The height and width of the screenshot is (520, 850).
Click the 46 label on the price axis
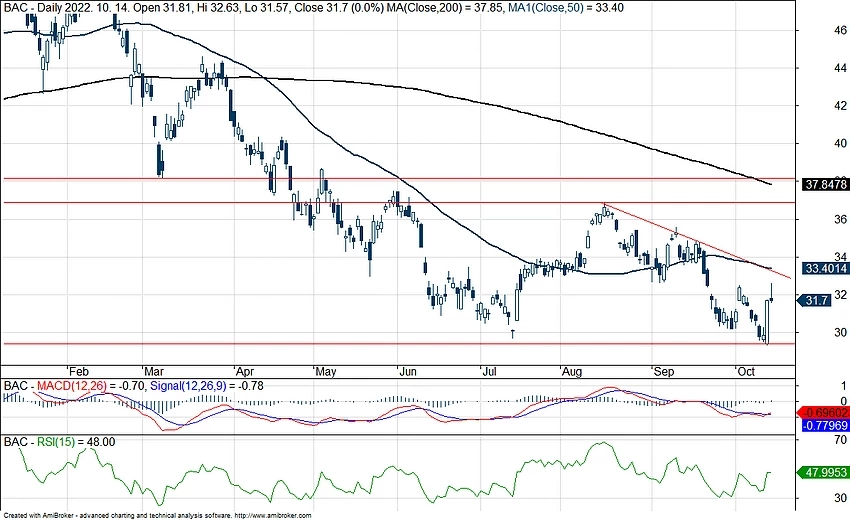[x=840, y=30]
